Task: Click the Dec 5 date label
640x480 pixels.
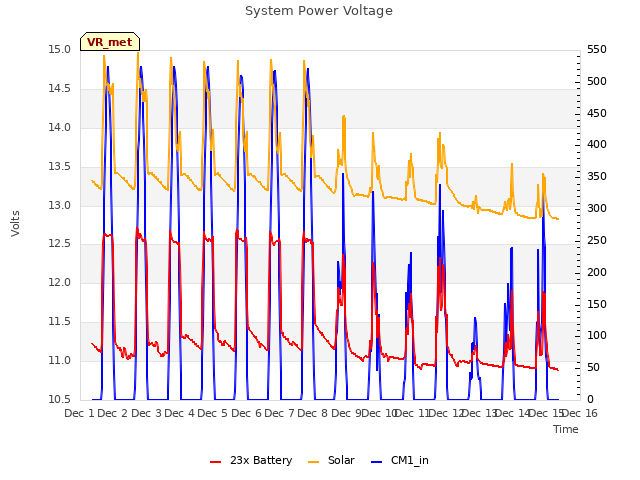Action: pos(213,413)
